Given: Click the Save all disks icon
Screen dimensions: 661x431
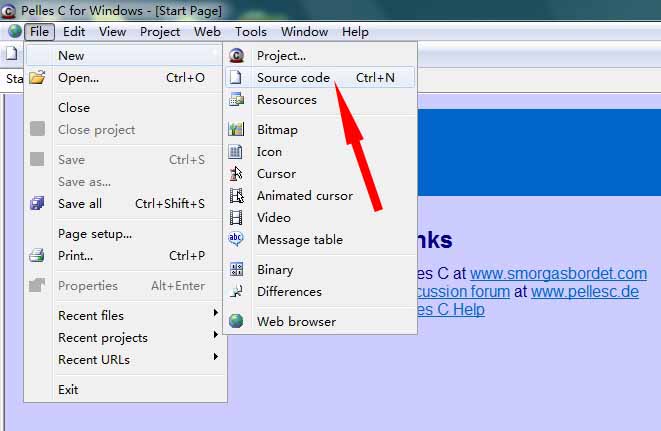Looking at the screenshot, I should tap(37, 203).
